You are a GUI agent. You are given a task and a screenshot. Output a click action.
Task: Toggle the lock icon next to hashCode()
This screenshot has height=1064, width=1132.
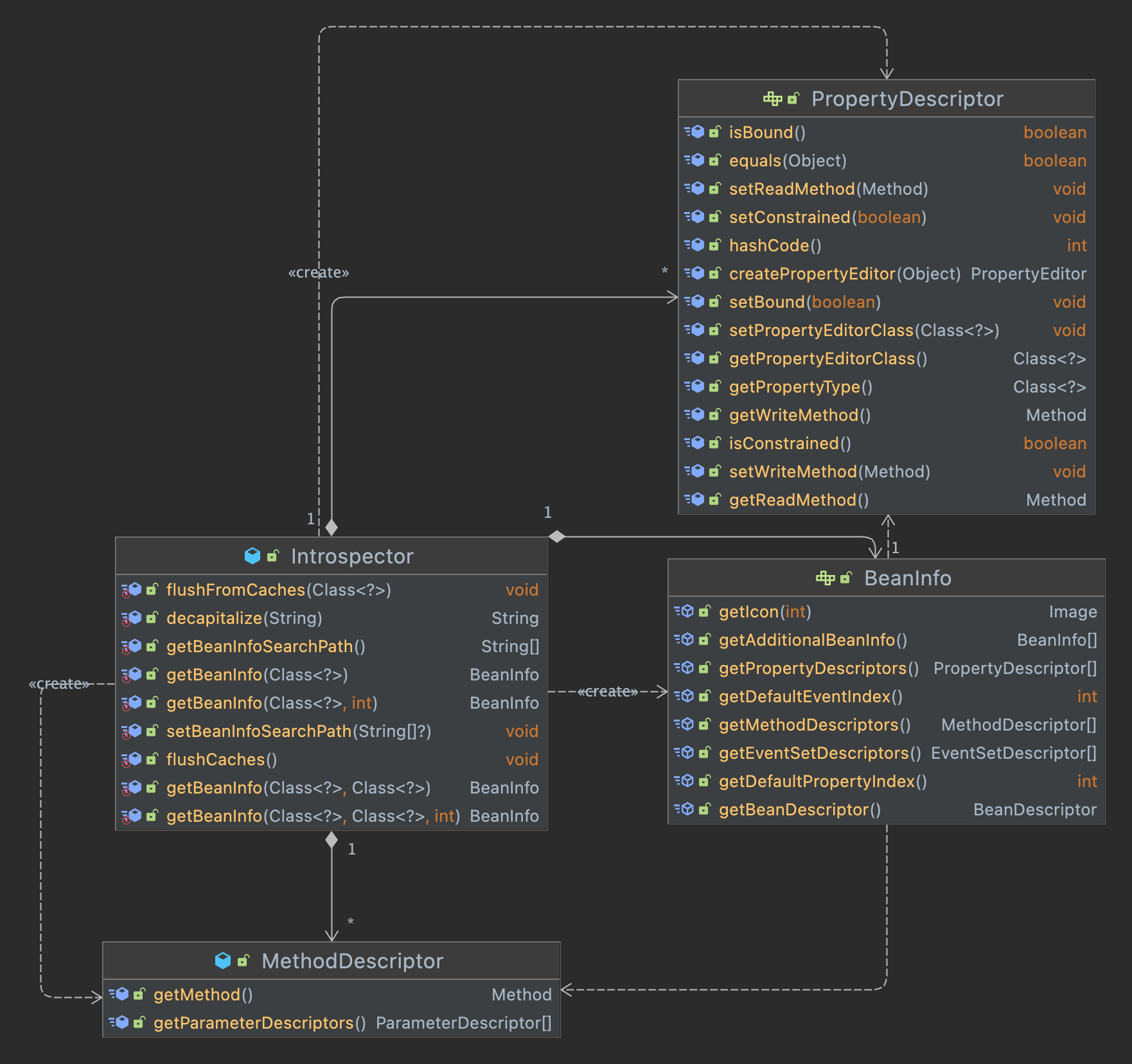pos(714,245)
